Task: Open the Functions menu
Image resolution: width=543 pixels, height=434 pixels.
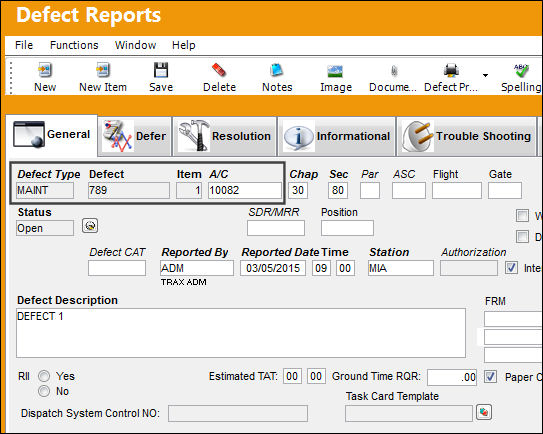Action: point(74,45)
